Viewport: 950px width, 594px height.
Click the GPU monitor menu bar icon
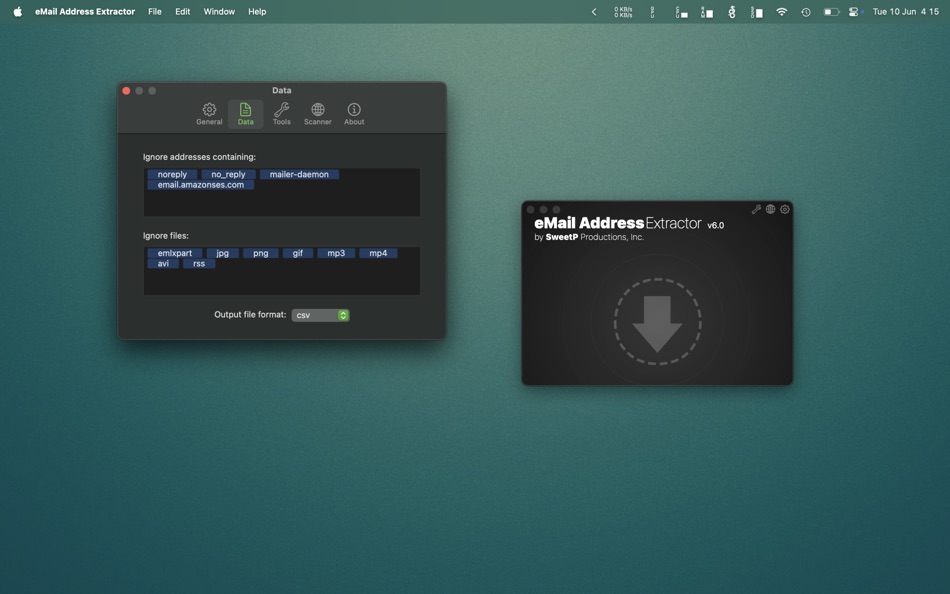pyautogui.click(x=653, y=12)
